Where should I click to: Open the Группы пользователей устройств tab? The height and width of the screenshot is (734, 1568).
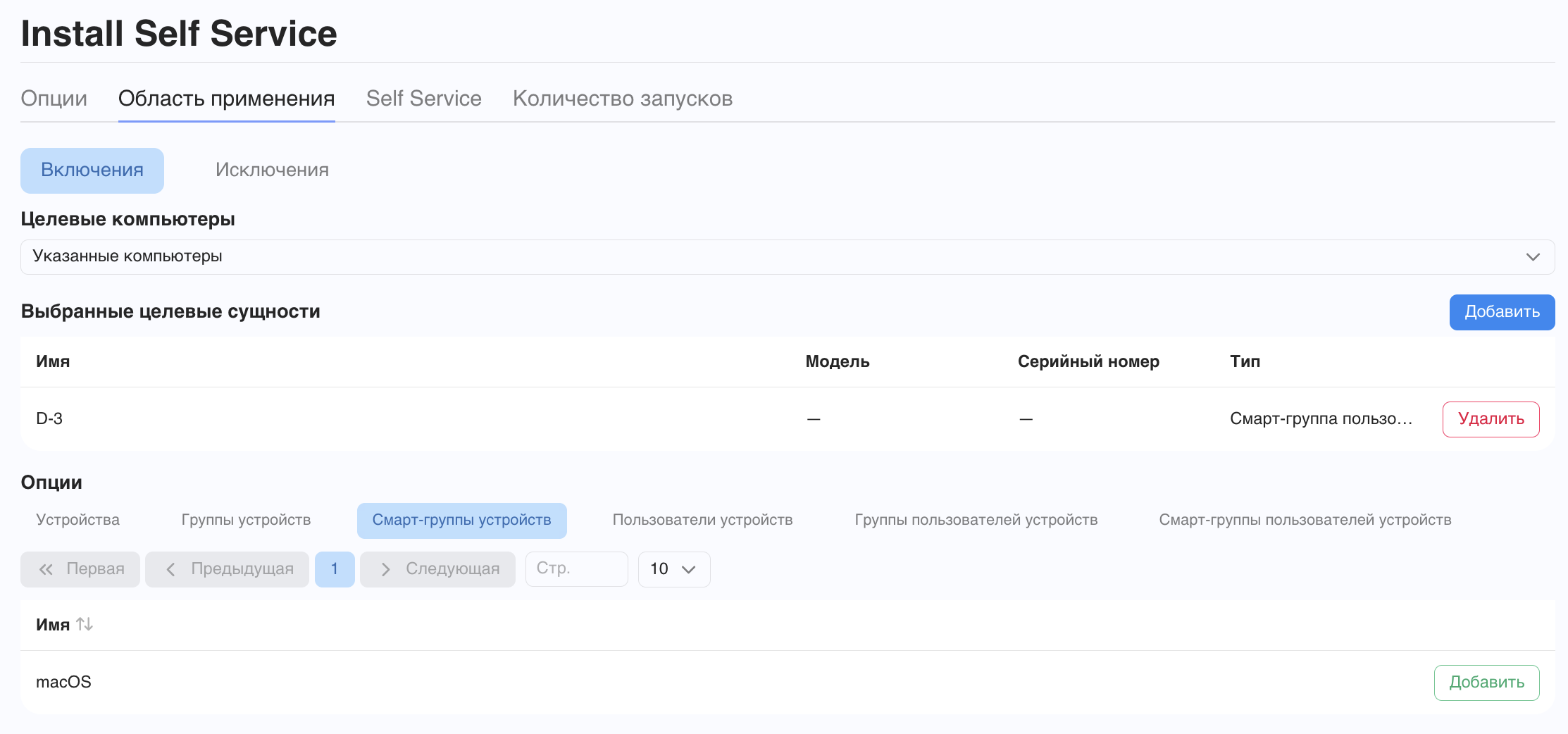pyautogui.click(x=976, y=521)
